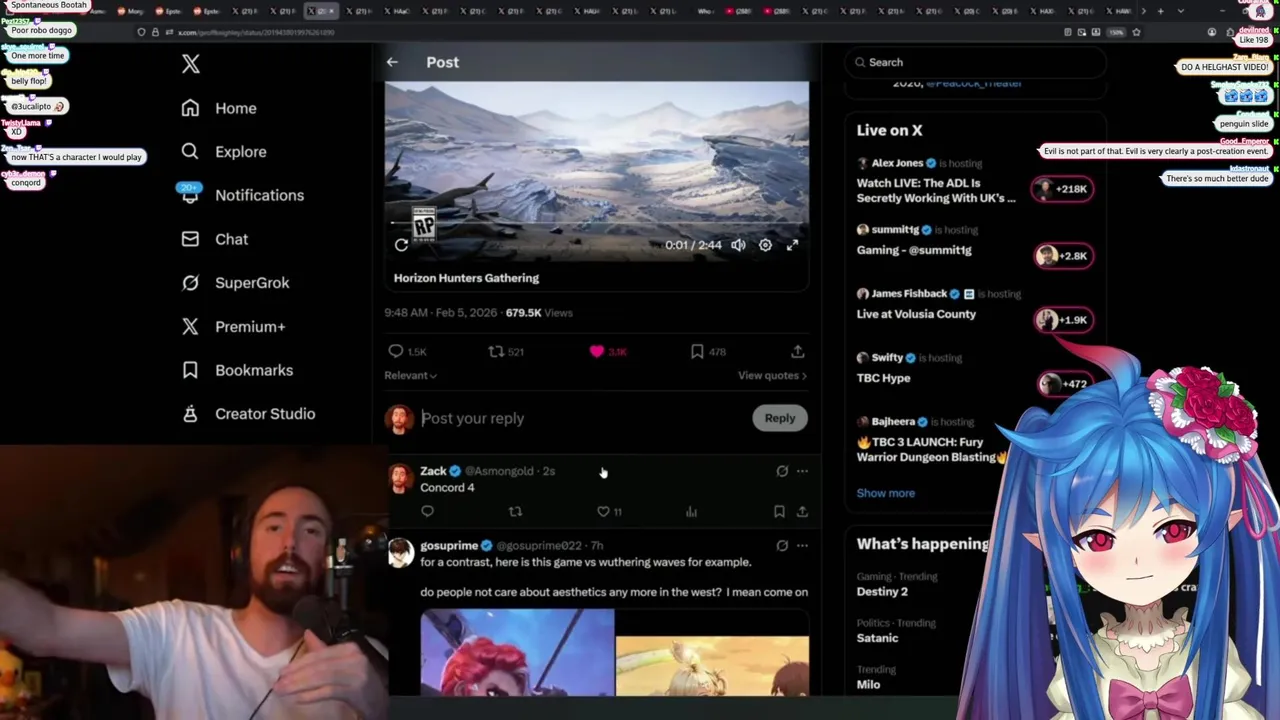1280x720 pixels.
Task: Mute the video volume
Action: pyautogui.click(x=738, y=245)
